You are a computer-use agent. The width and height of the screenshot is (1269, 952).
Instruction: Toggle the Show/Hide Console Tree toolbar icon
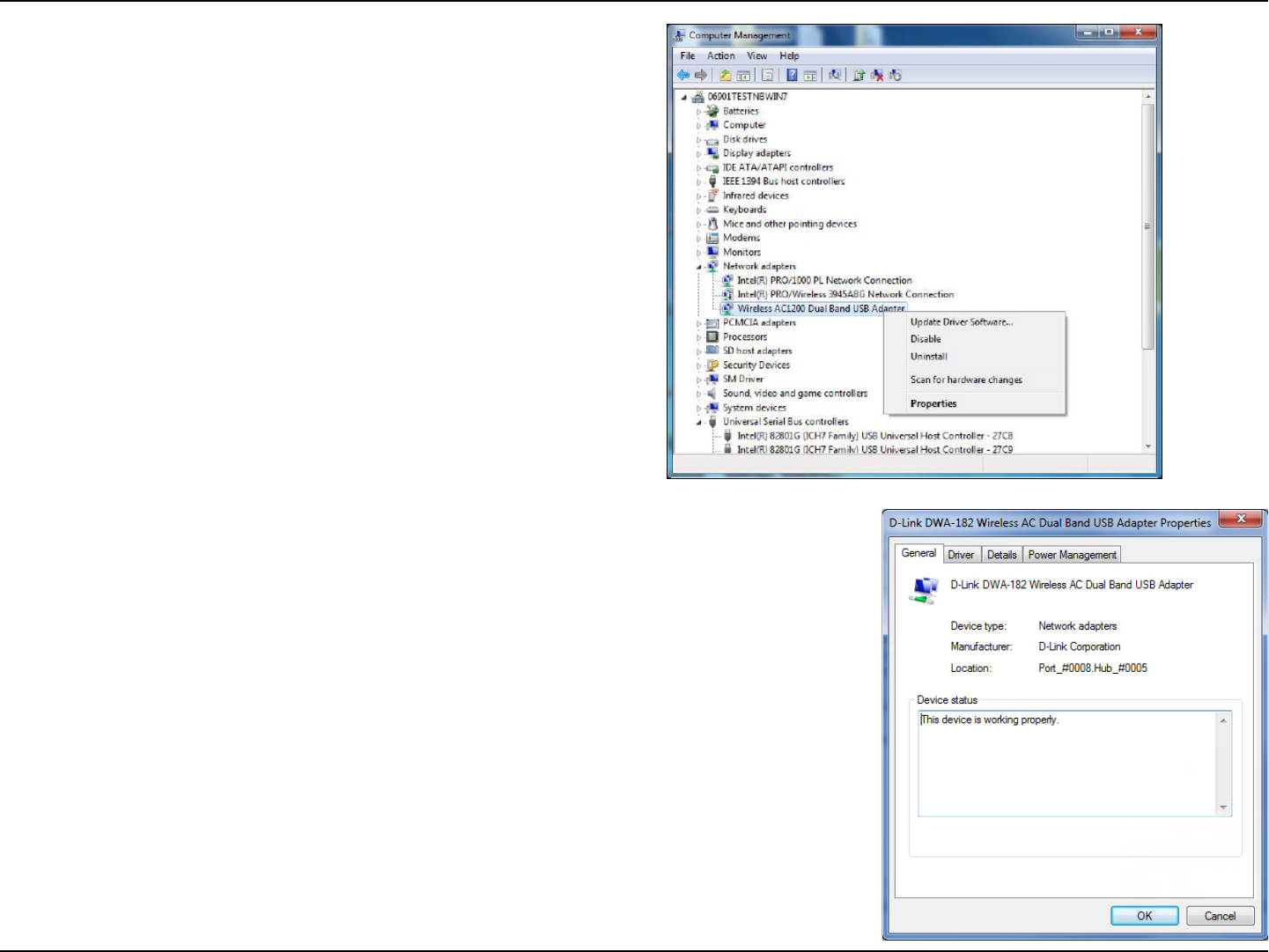744,76
